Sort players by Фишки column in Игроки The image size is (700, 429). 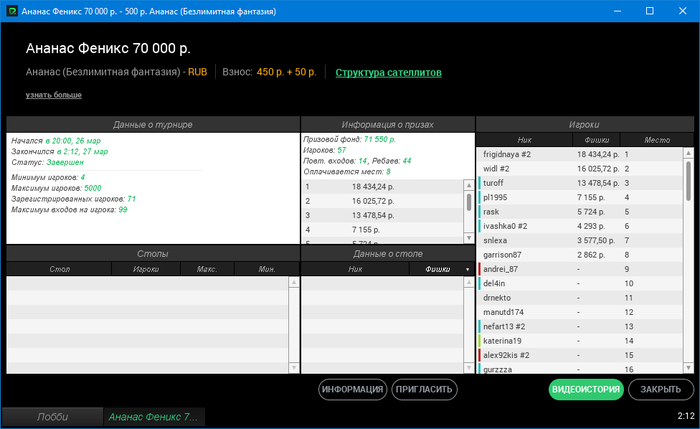coord(596,140)
